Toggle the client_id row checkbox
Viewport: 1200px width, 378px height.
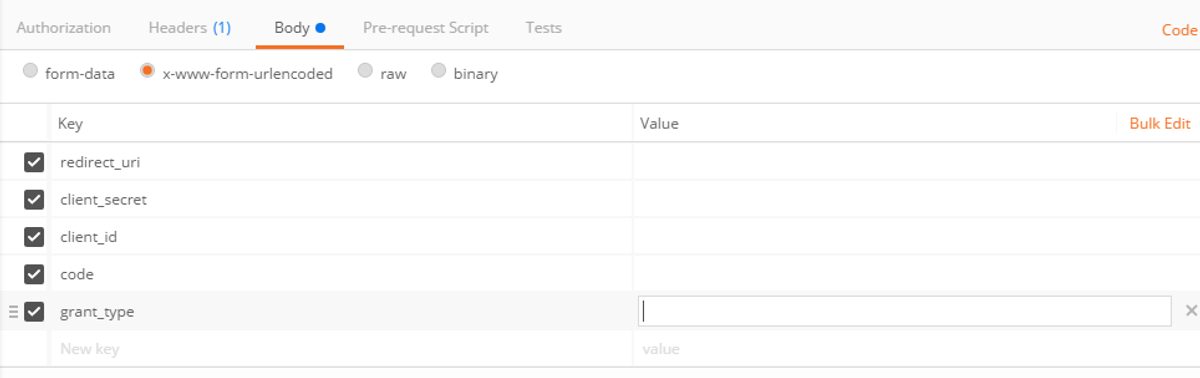(34, 237)
